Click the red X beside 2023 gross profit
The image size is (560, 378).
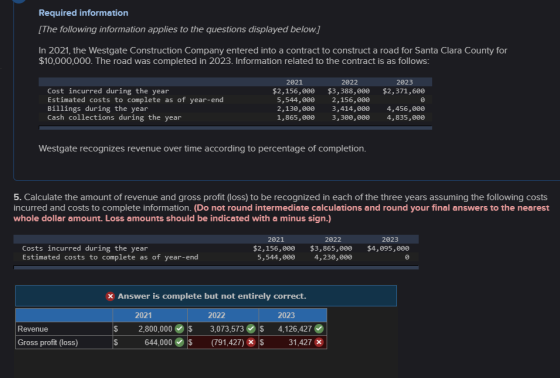click(x=319, y=342)
